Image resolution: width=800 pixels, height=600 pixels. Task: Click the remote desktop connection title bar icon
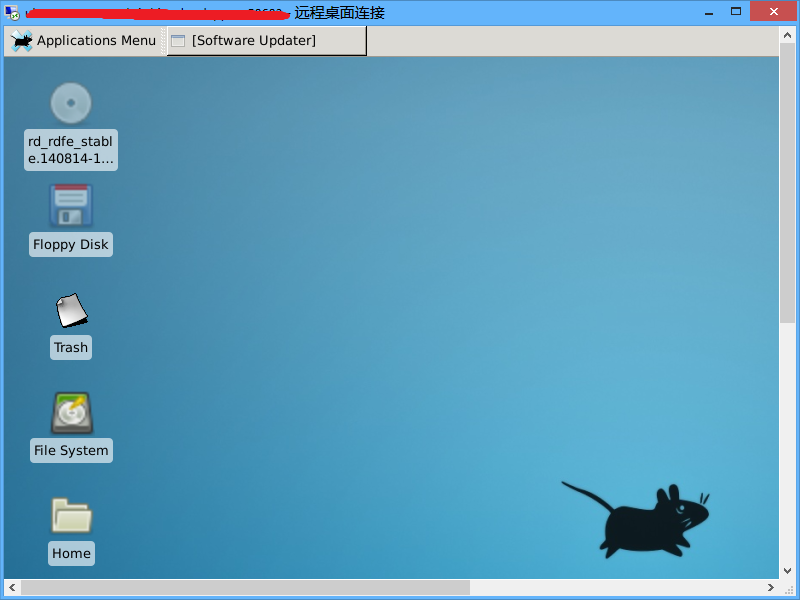click(12, 13)
